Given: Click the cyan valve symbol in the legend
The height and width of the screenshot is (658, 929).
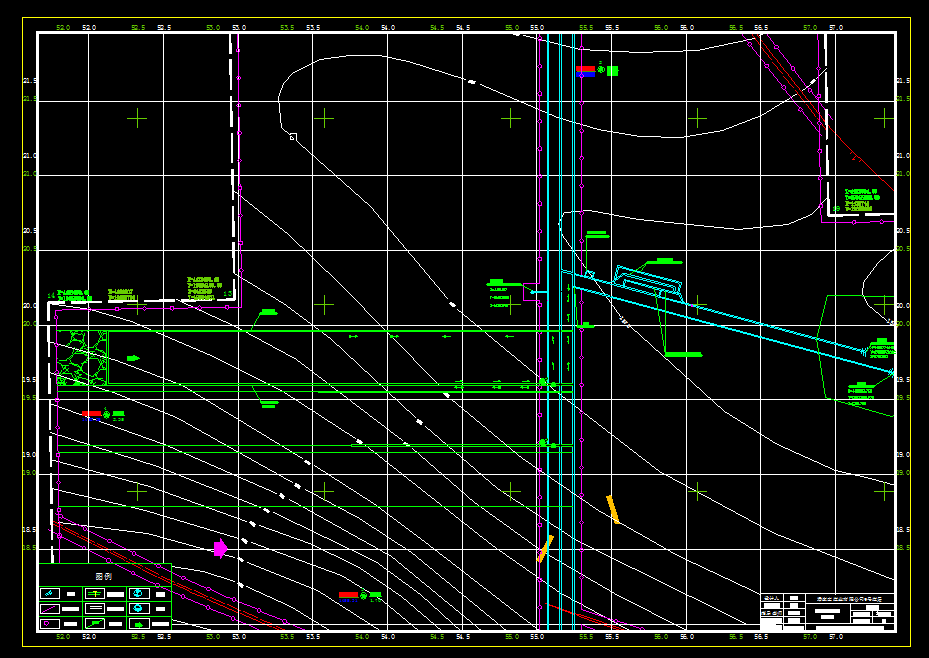Looking at the screenshot, I should pyautogui.click(x=49, y=593).
